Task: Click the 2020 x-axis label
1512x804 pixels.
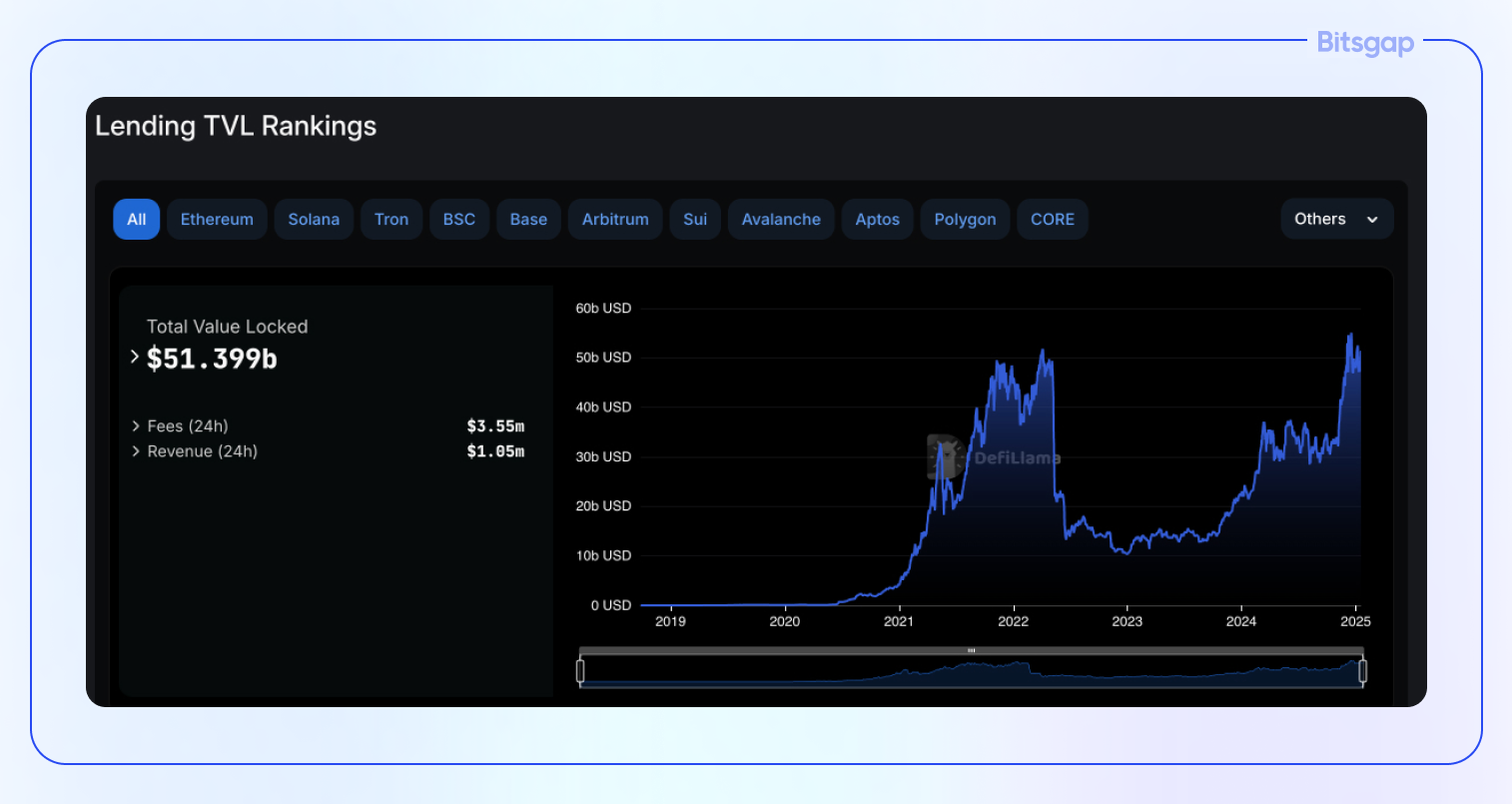Action: pos(785,621)
